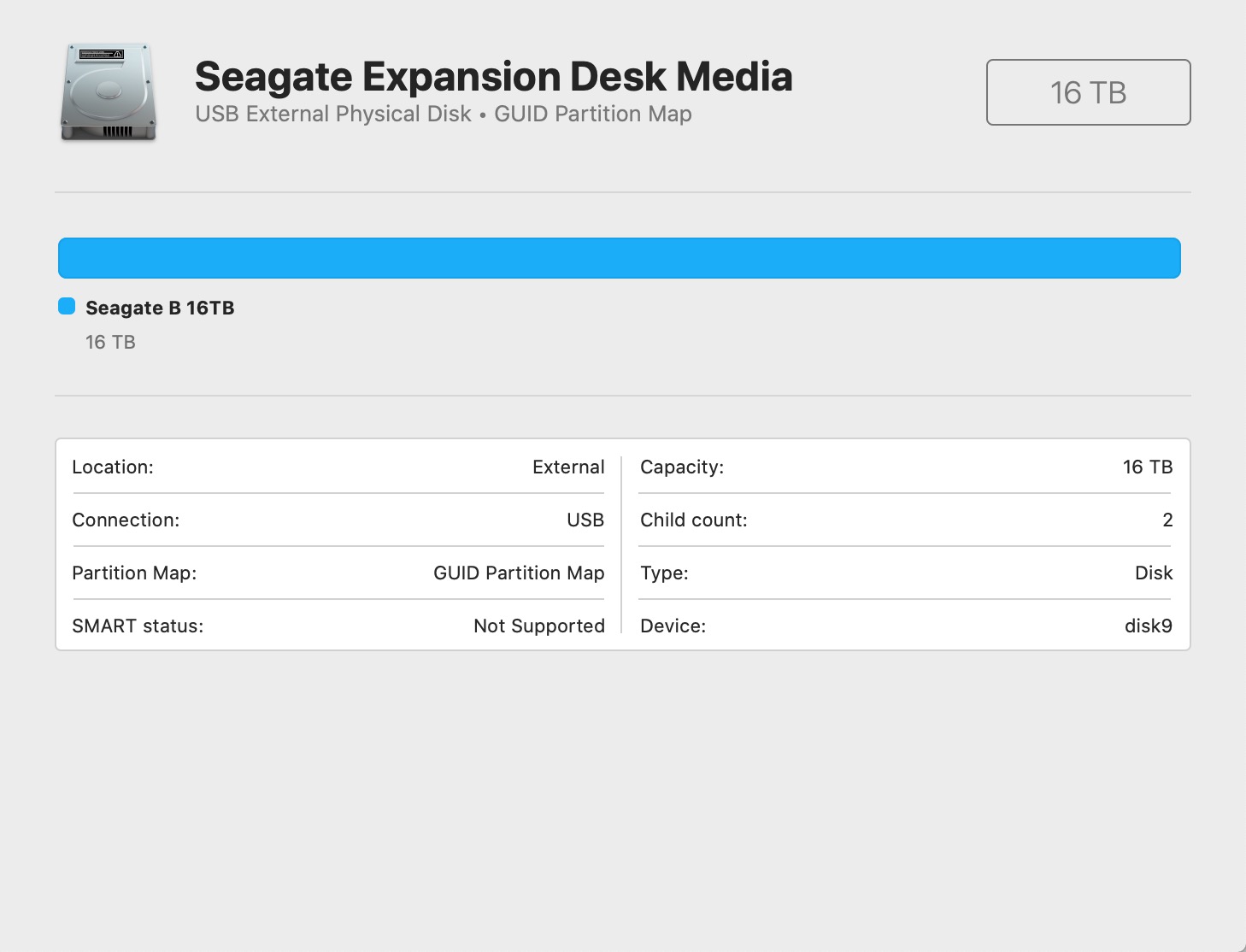Click the Seagate Expansion Desk Media title
1246x952 pixels.
(493, 77)
